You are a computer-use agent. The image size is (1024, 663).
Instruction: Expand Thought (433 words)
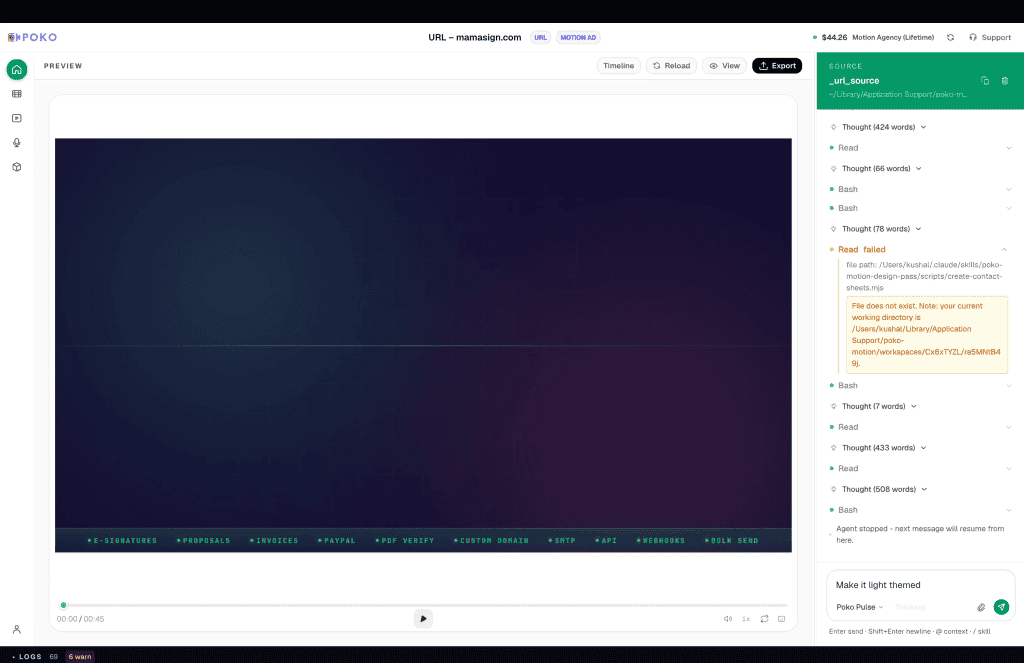click(878, 447)
